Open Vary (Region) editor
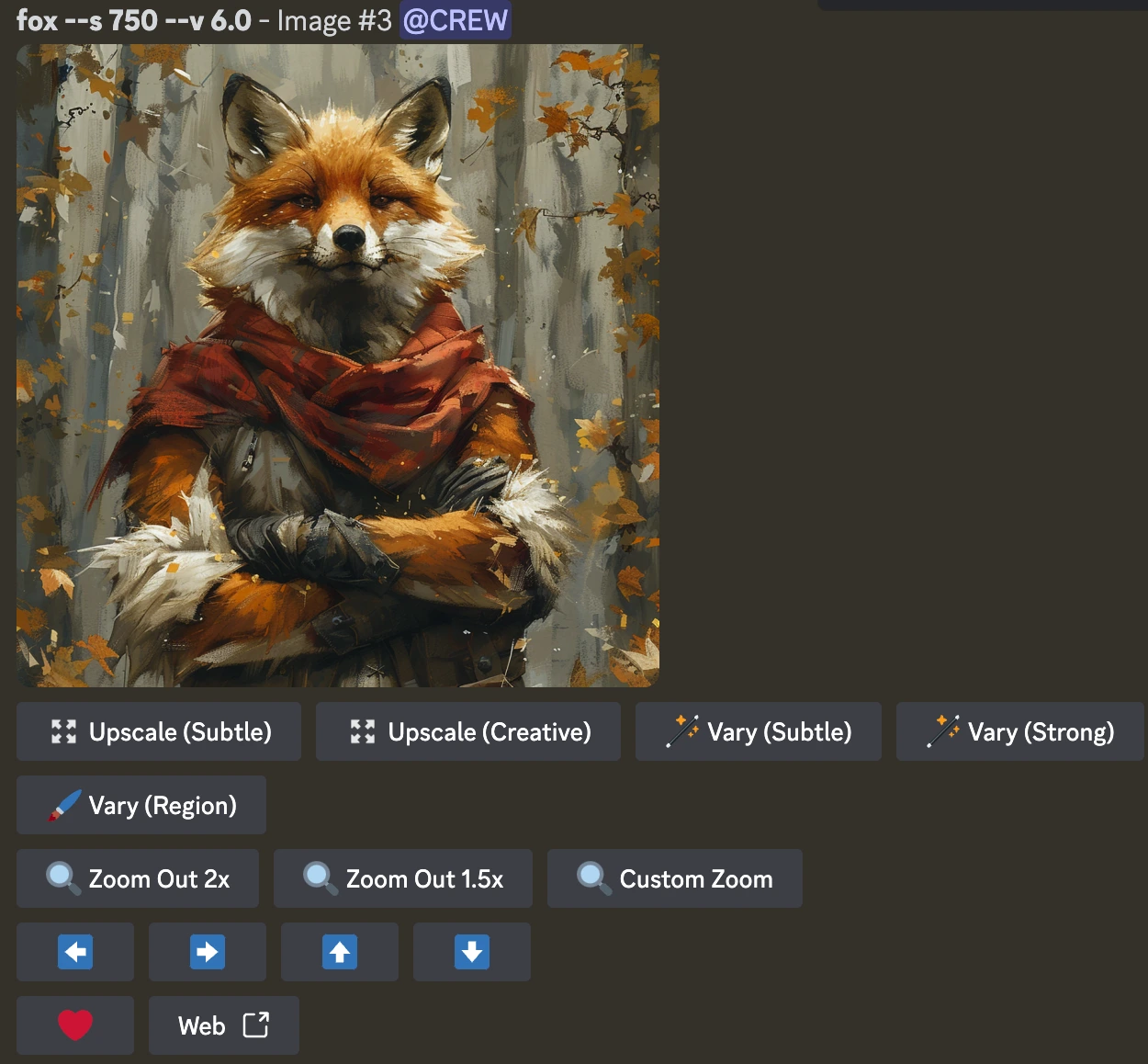1148x1064 pixels. click(x=141, y=805)
